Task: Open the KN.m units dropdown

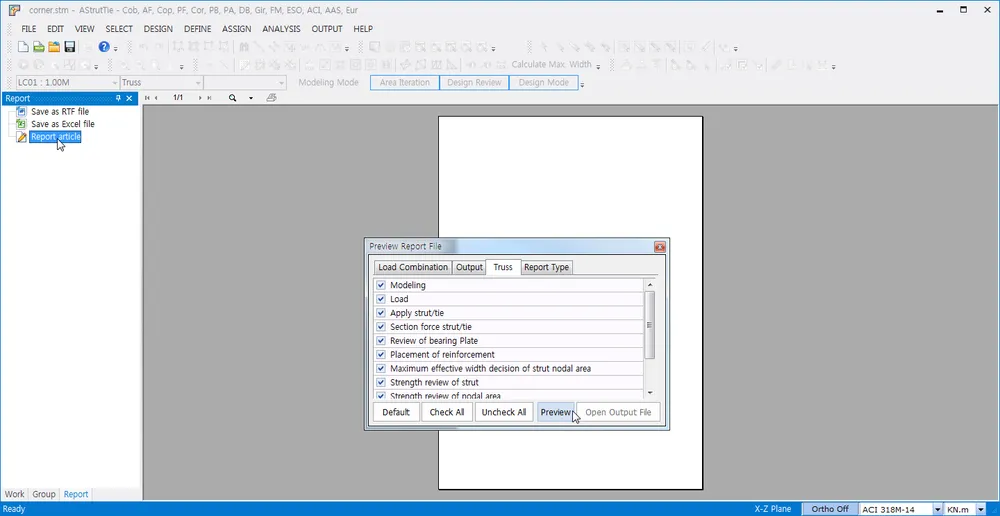Action: (x=980, y=509)
